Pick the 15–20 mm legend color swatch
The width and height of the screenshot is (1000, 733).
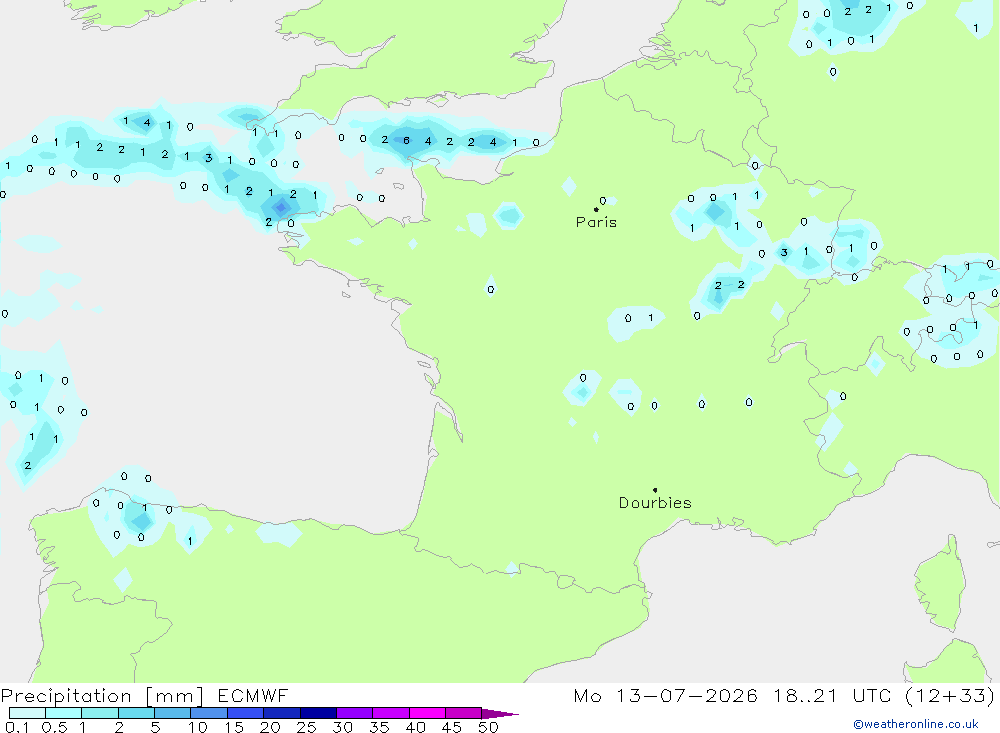click(x=245, y=713)
